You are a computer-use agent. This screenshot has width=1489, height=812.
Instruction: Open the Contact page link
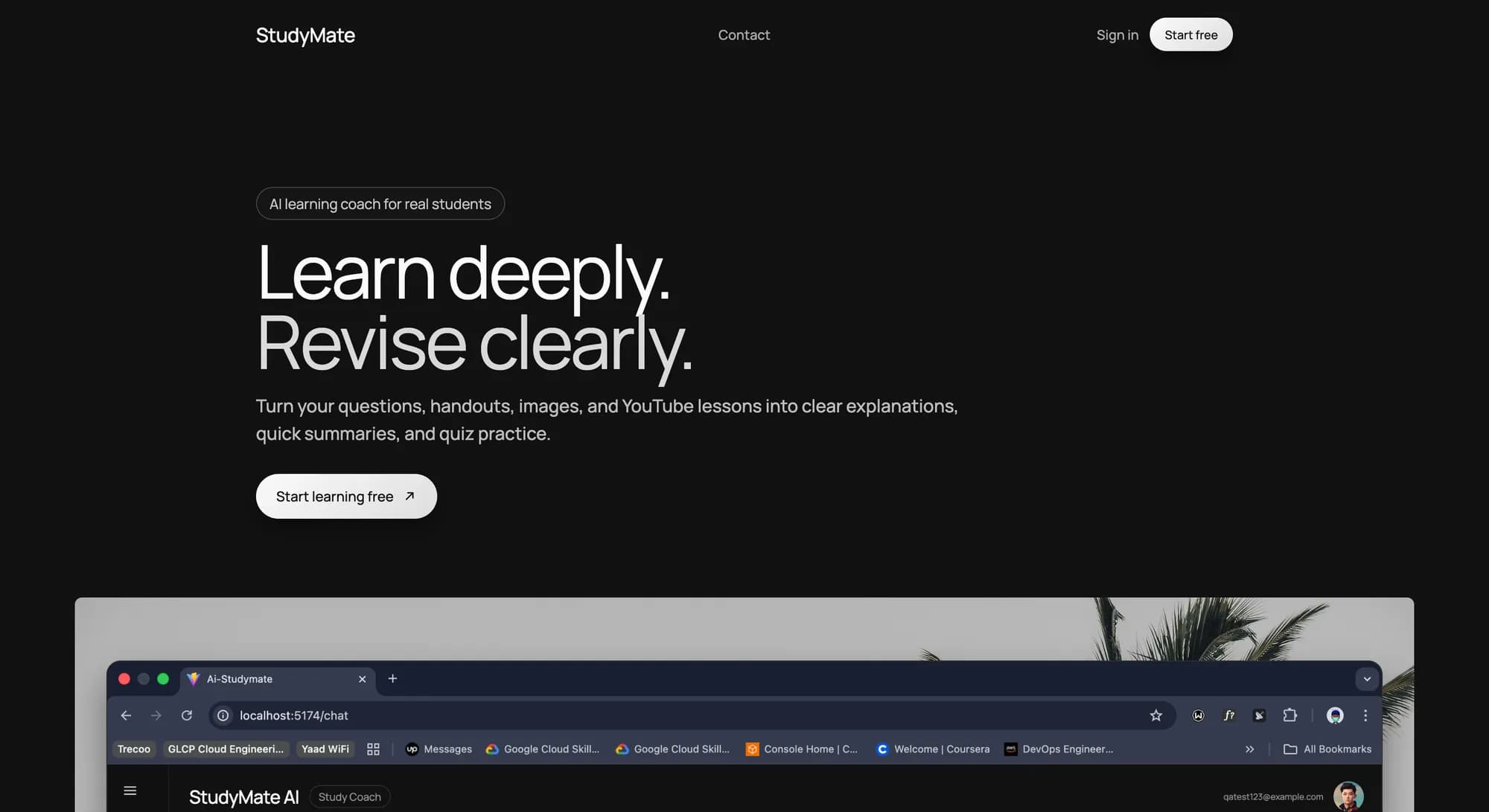[744, 35]
